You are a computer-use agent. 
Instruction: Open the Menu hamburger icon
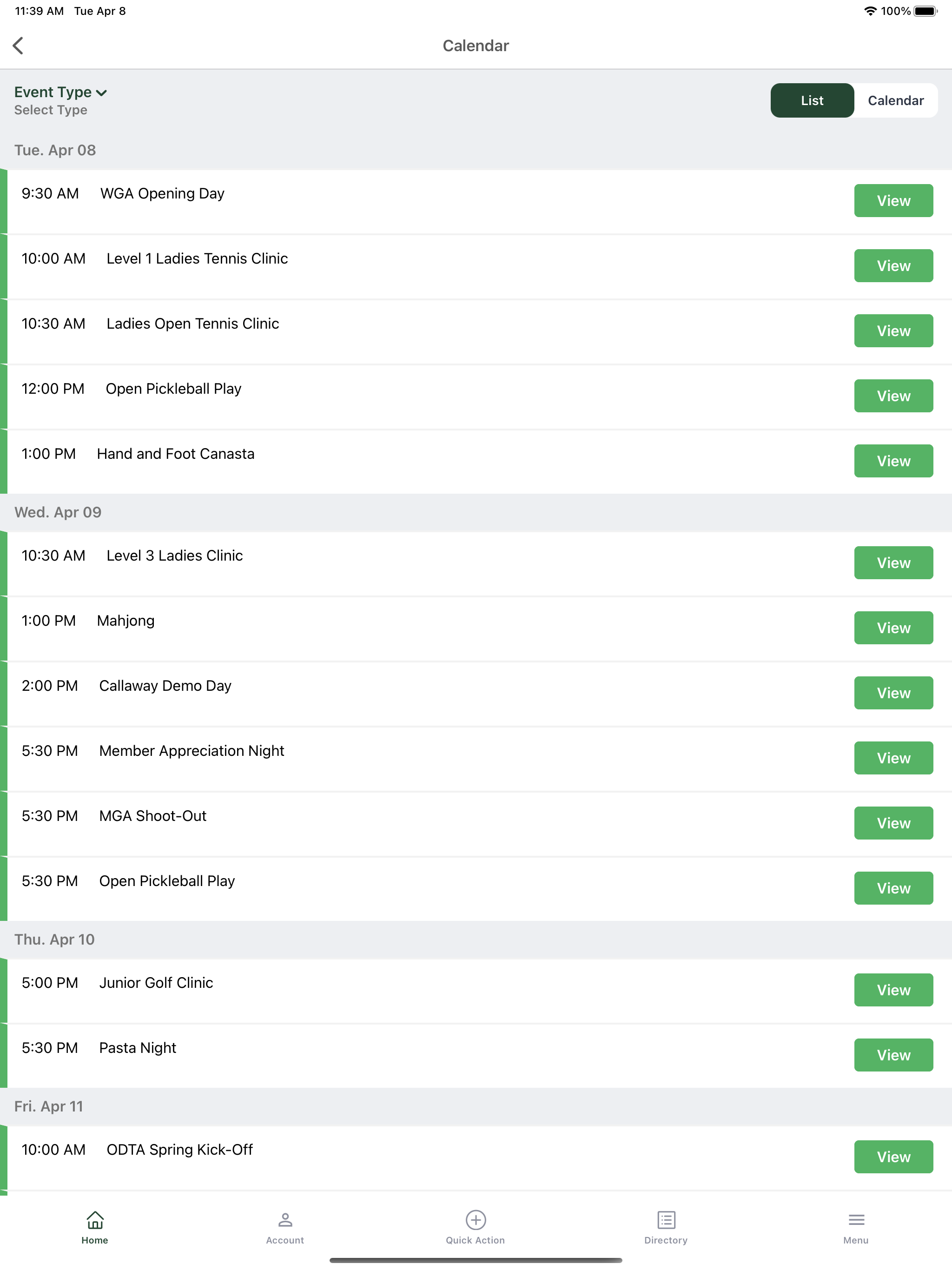pyautogui.click(x=856, y=1219)
